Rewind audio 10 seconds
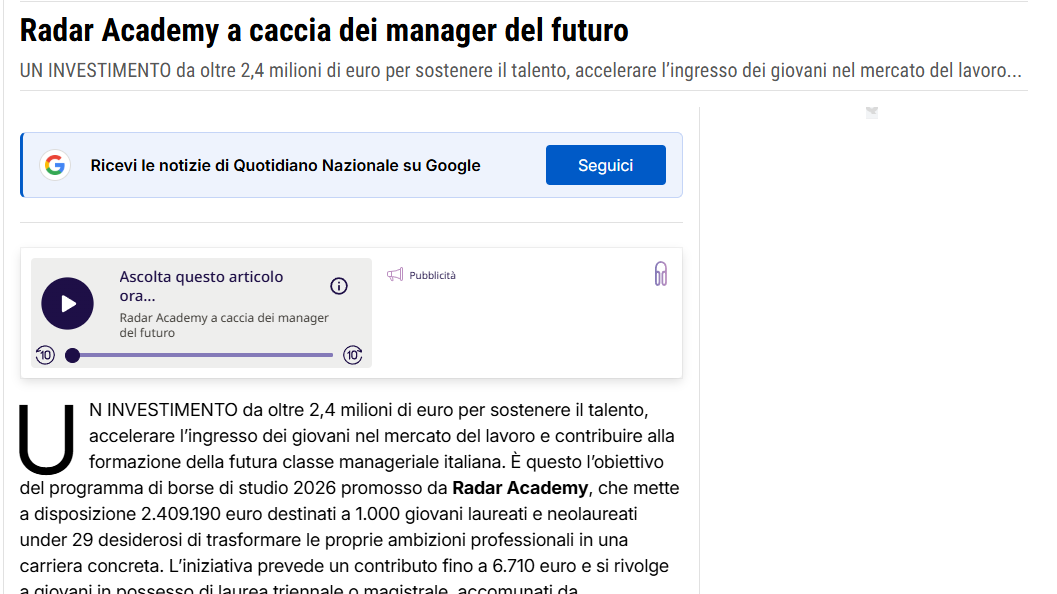1057x594 pixels. pos(45,355)
